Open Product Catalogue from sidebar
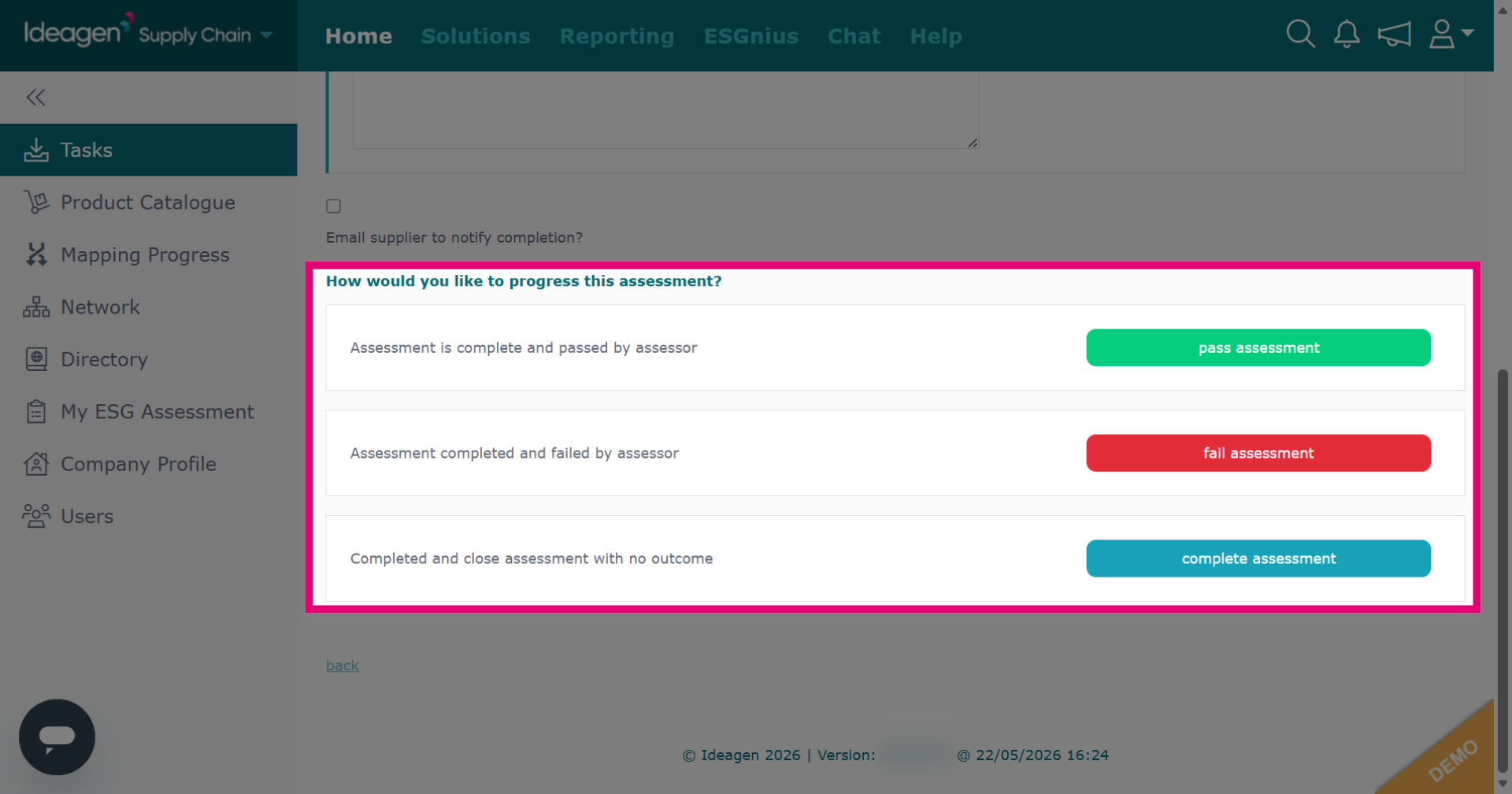Image resolution: width=1512 pixels, height=794 pixels. 148,202
